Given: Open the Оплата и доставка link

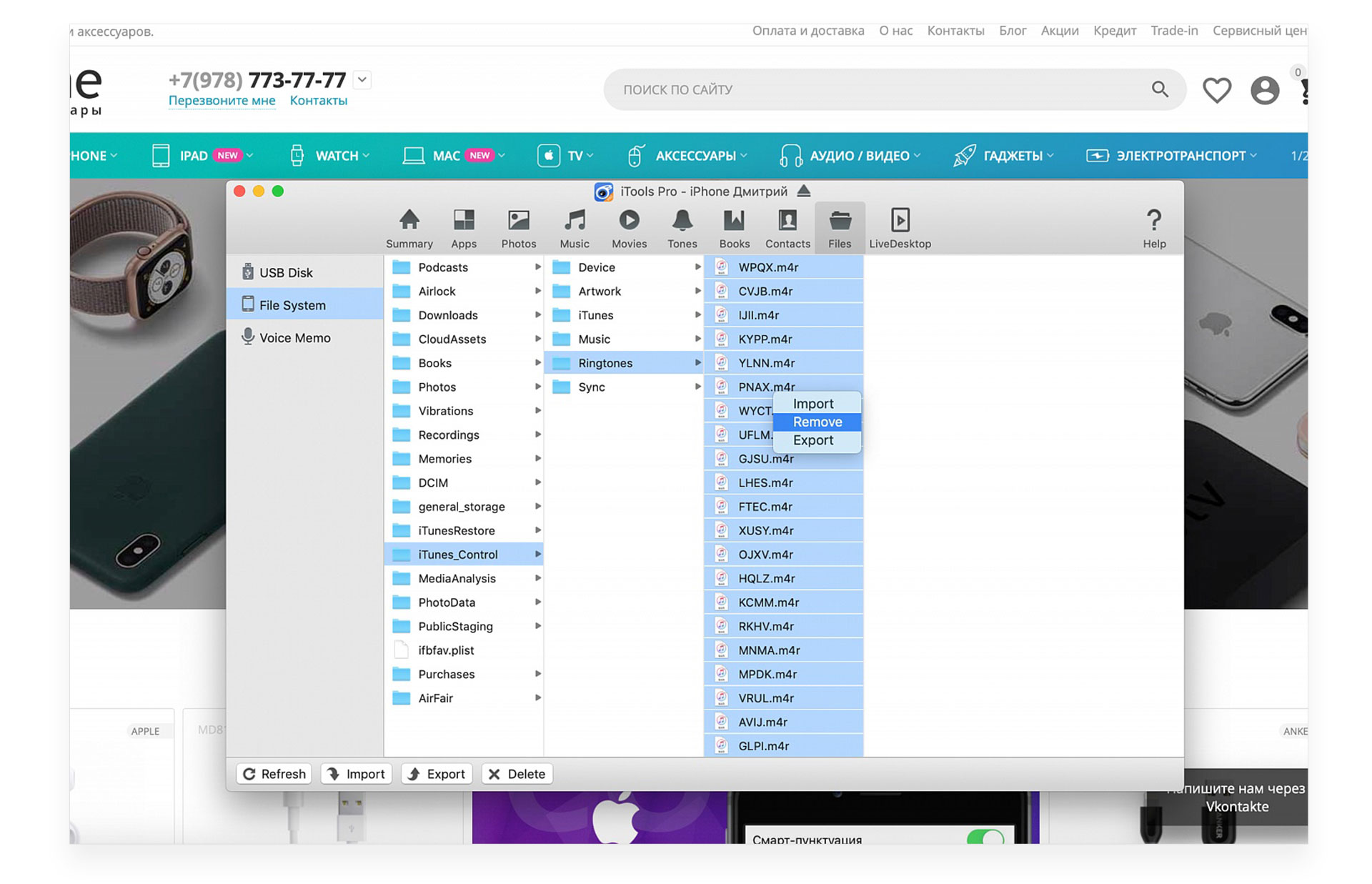Looking at the screenshot, I should coord(808,31).
